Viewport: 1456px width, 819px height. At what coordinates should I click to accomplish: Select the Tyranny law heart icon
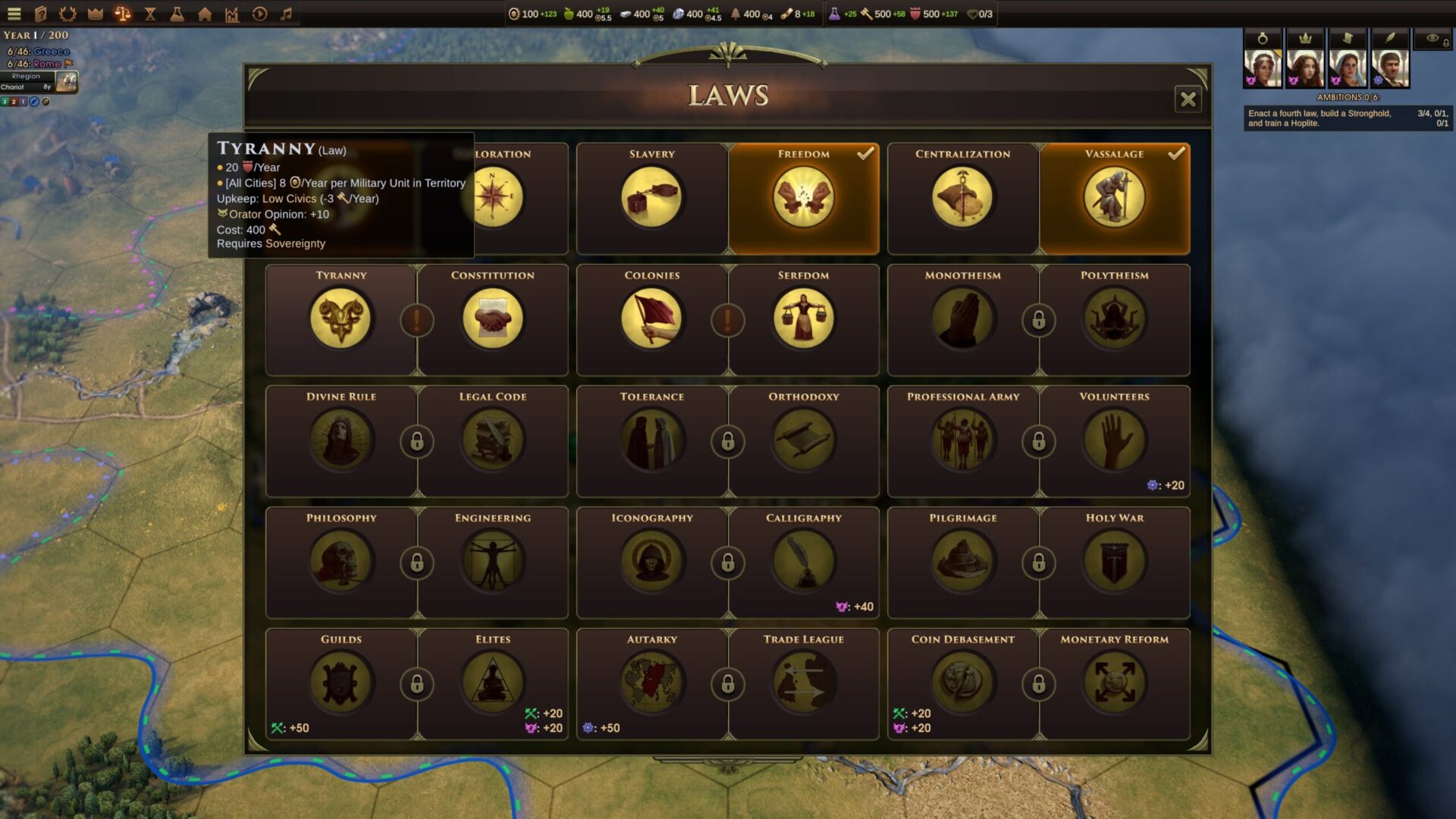tap(340, 319)
